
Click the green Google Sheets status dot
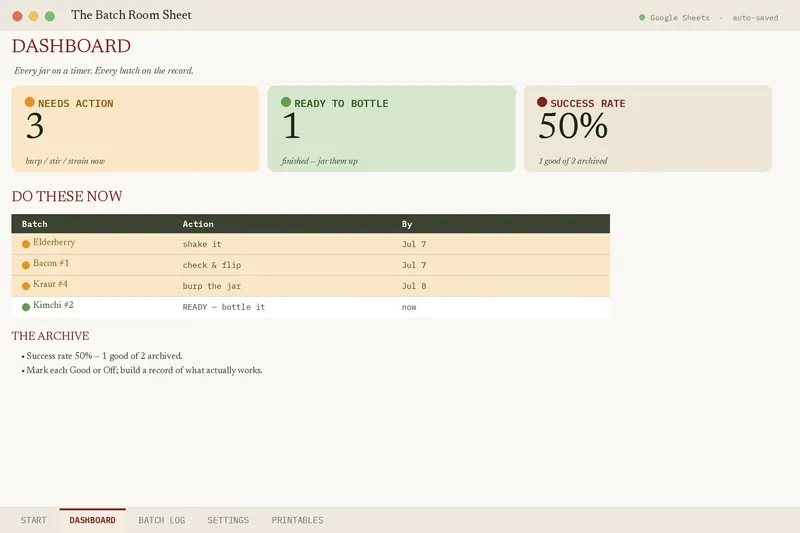click(642, 17)
